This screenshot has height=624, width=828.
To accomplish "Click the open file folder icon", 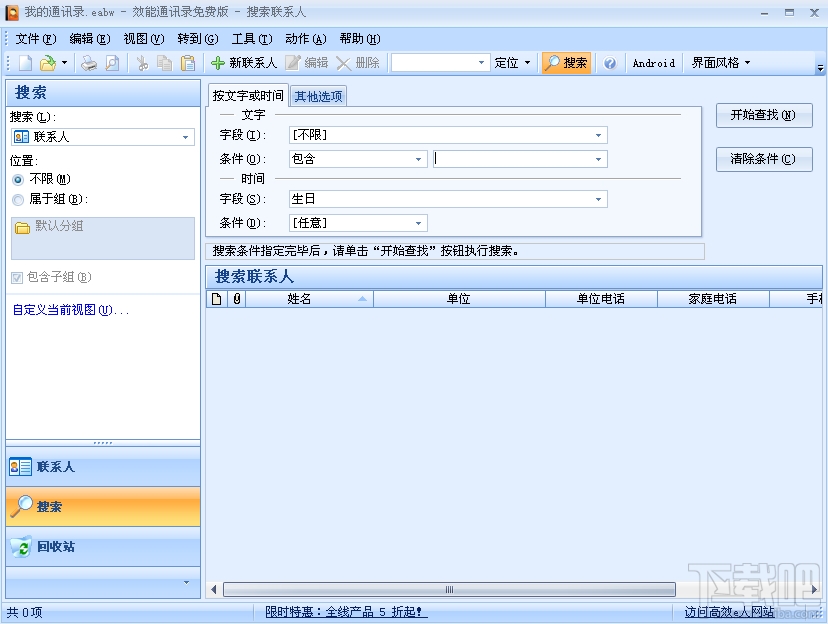I will click(x=48, y=63).
